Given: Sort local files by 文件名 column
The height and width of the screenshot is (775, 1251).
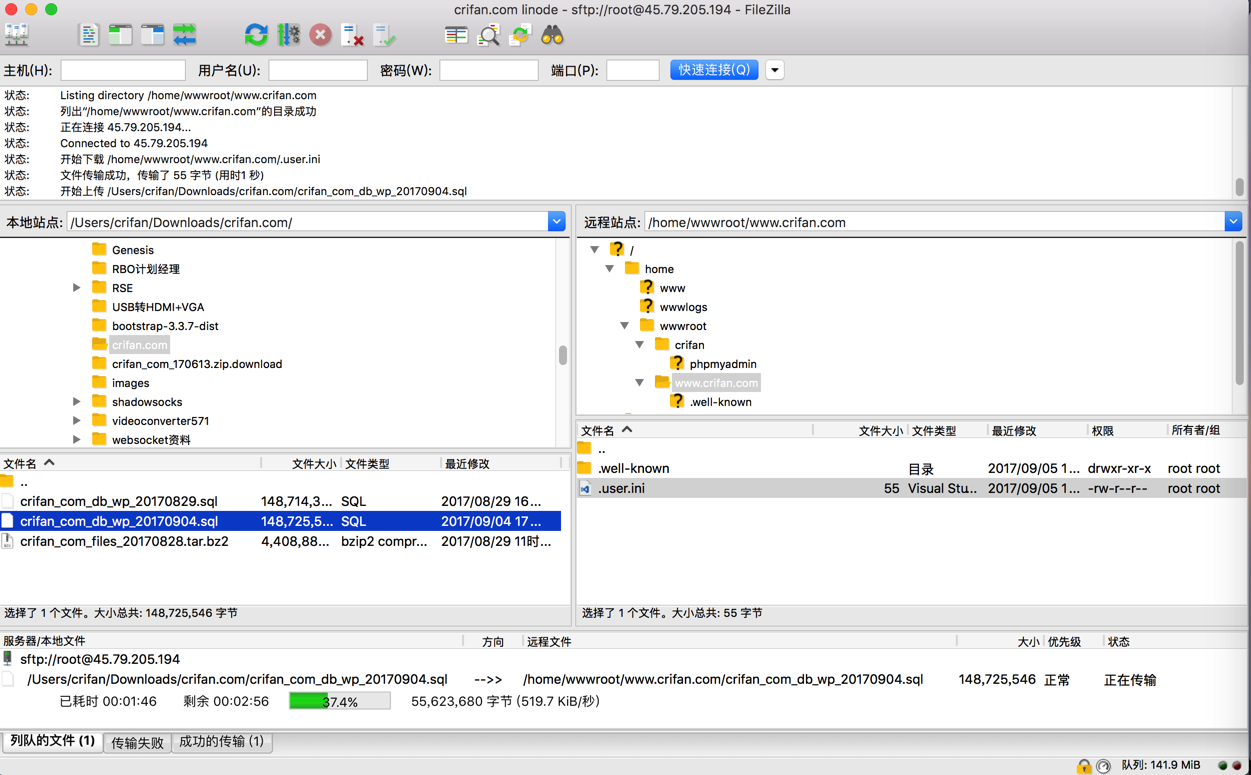Looking at the screenshot, I should click(x=130, y=464).
